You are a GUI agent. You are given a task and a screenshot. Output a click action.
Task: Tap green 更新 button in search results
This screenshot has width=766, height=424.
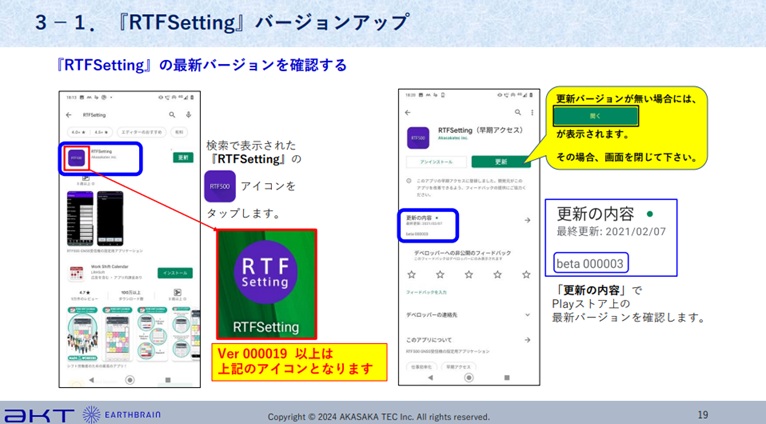183,157
